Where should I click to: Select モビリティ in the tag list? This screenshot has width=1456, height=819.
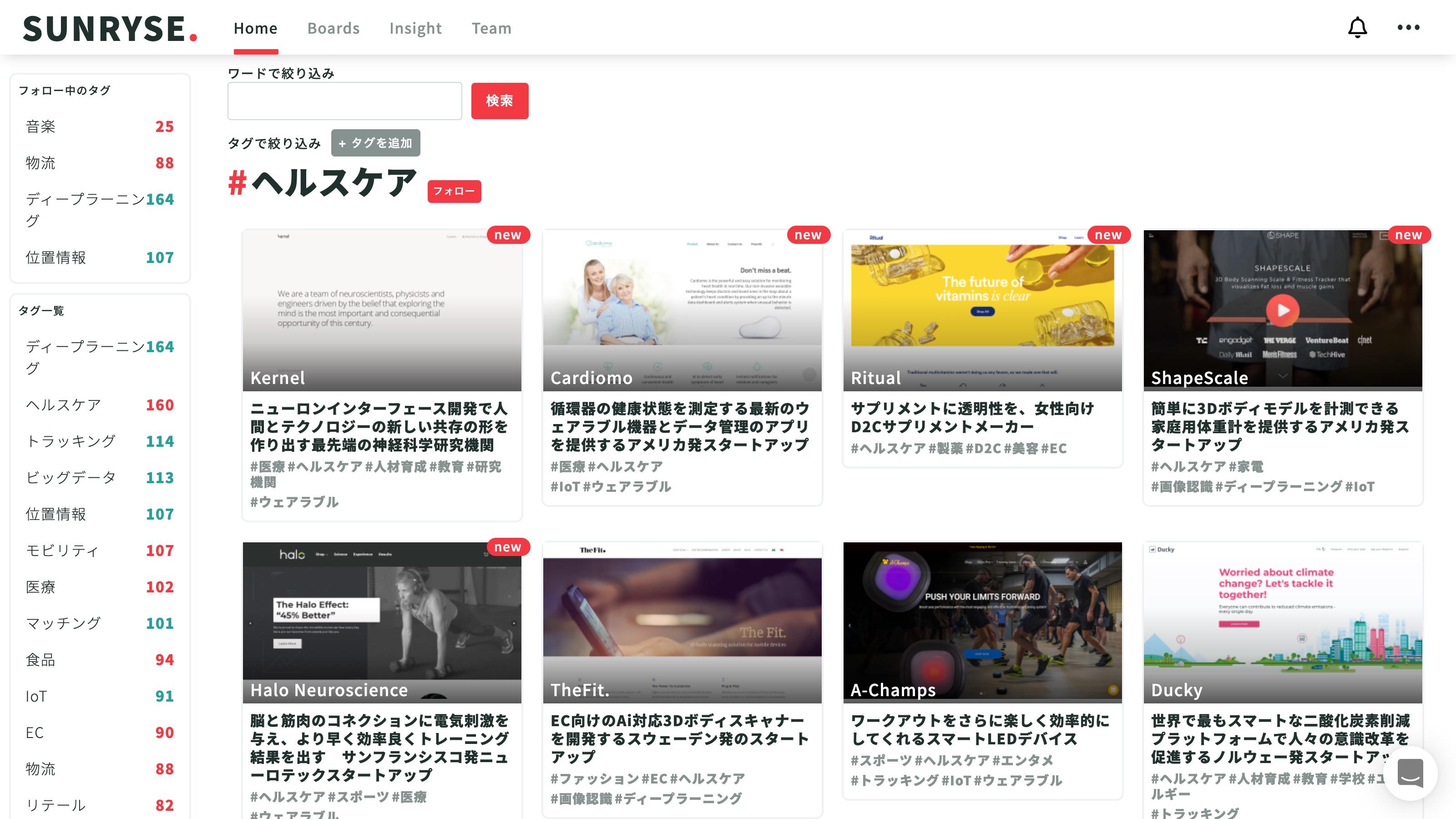coord(100,551)
